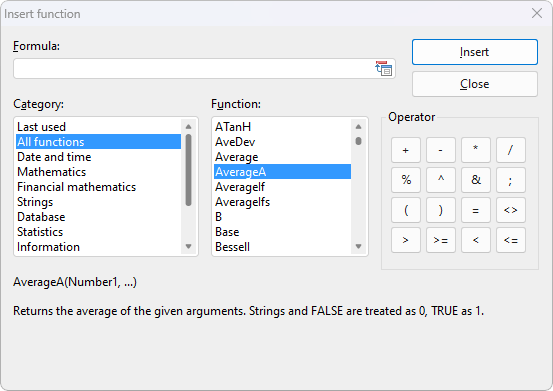Click the Close button

point(475,84)
